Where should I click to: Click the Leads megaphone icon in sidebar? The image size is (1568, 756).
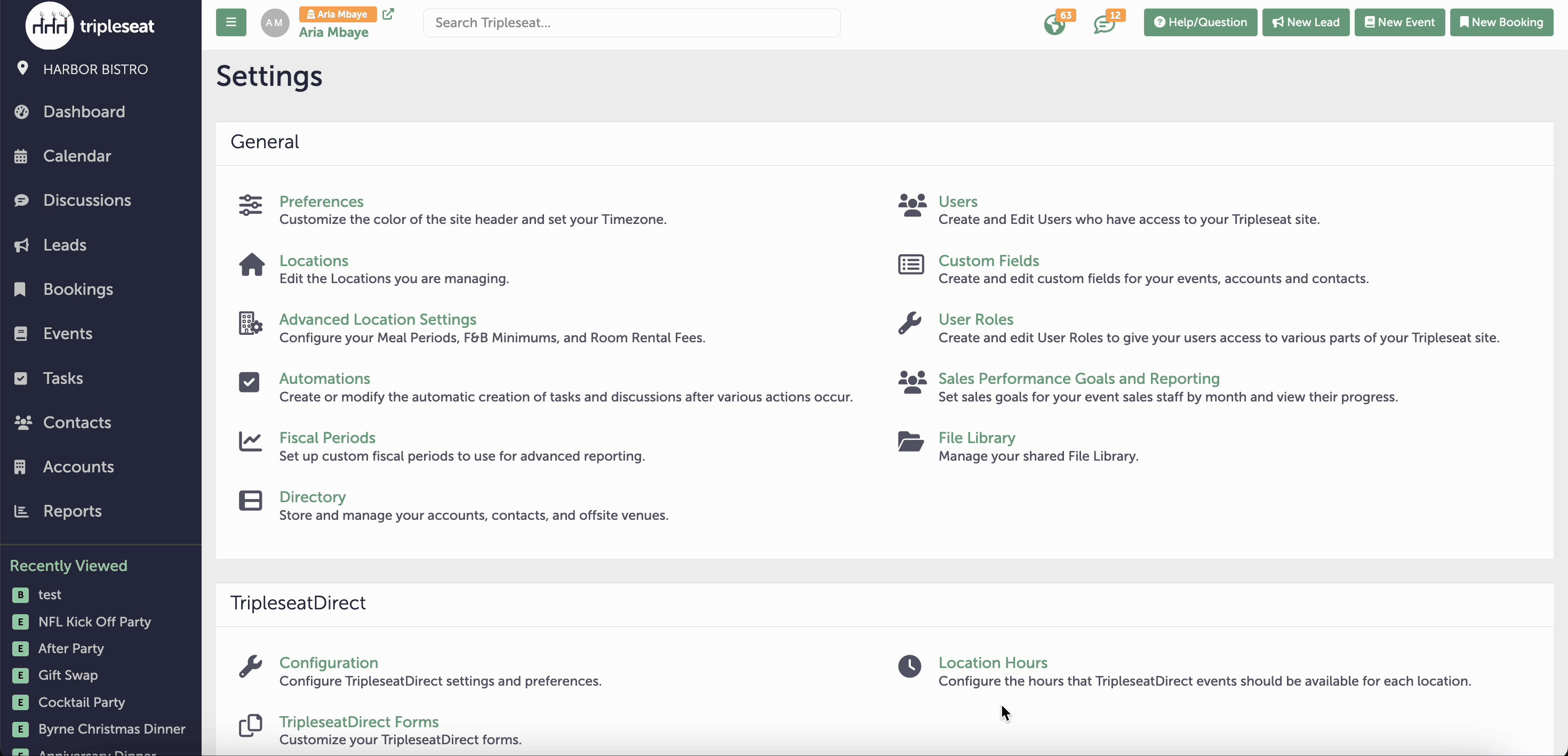click(21, 245)
